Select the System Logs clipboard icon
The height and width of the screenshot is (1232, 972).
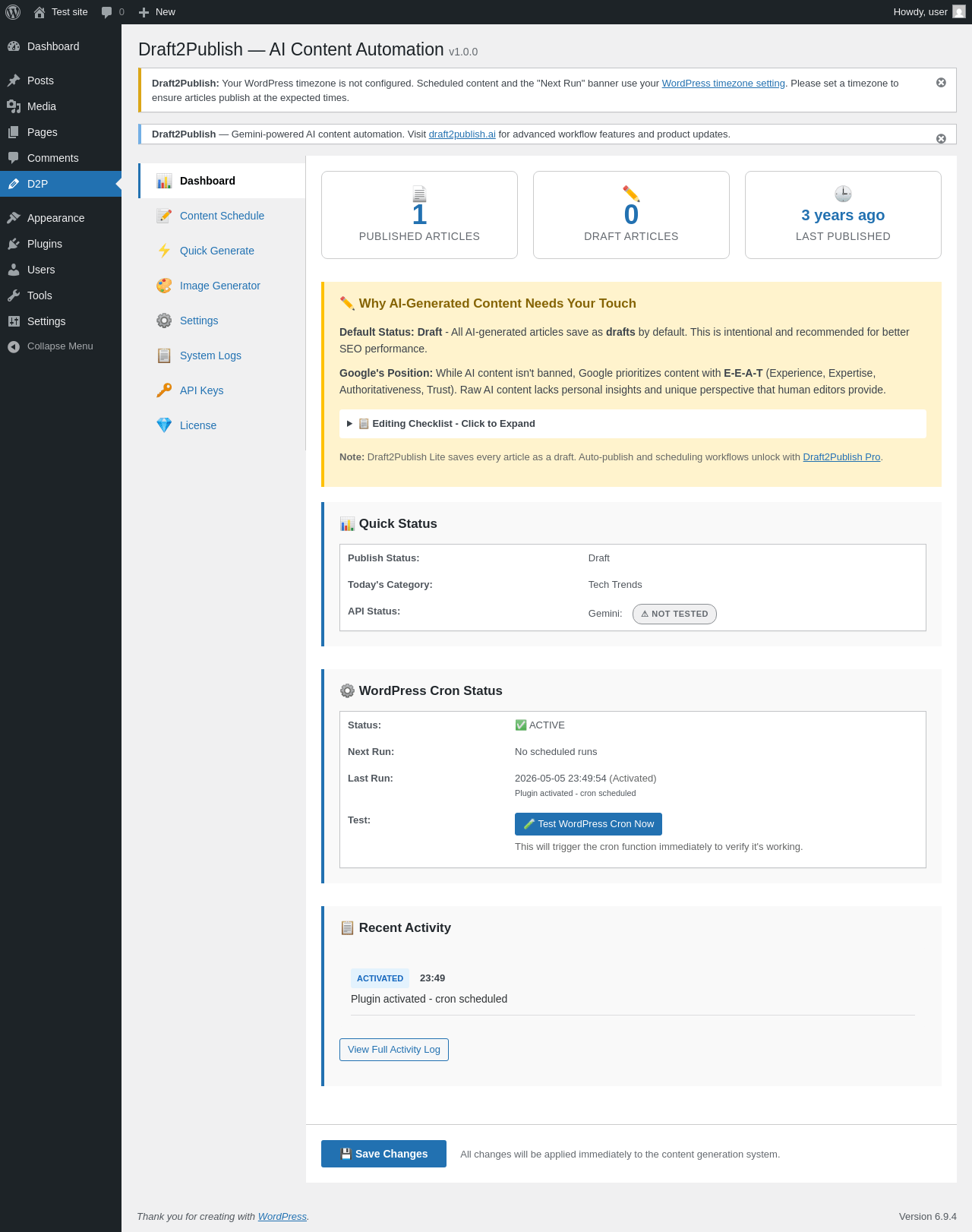164,355
